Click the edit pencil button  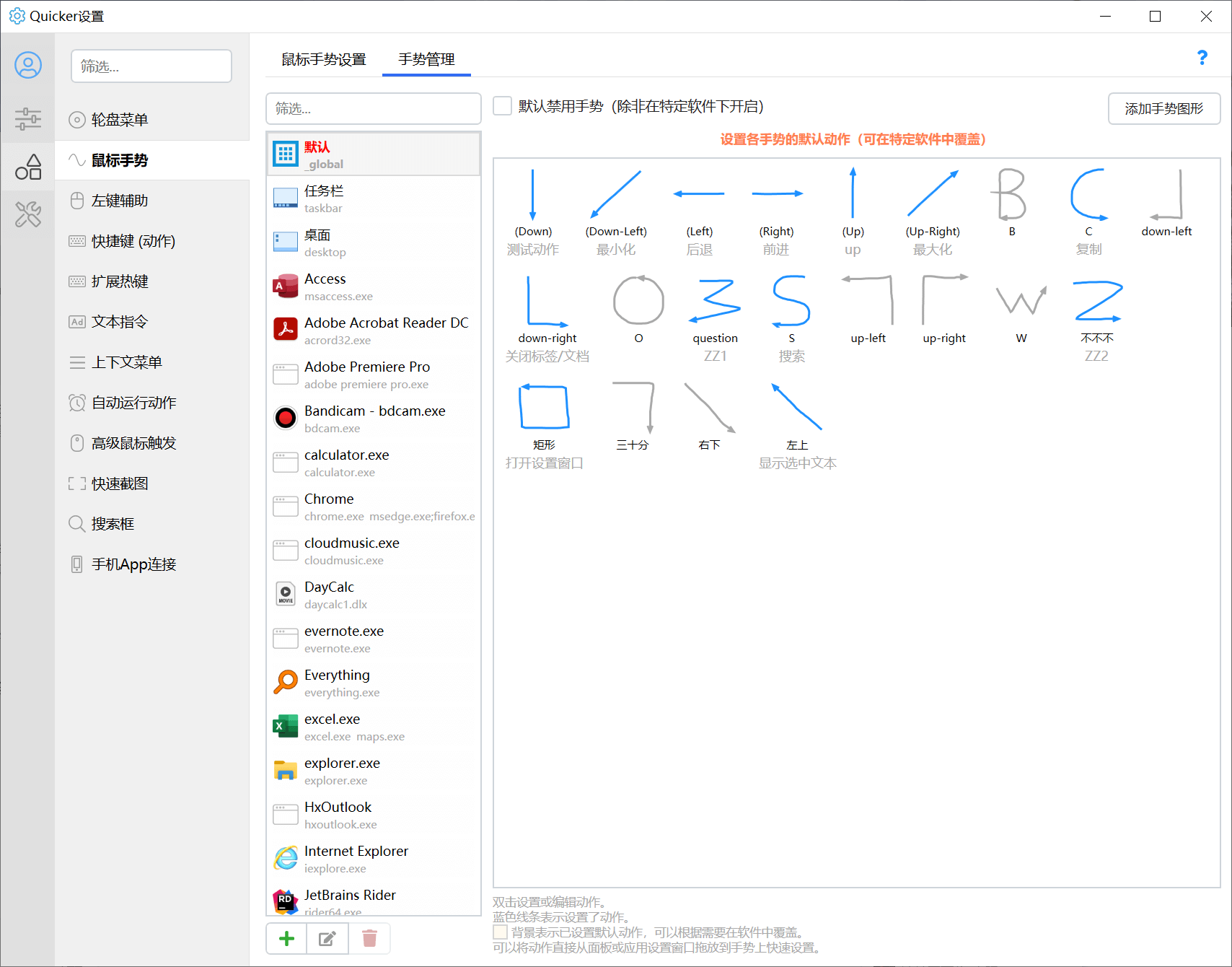point(327,938)
